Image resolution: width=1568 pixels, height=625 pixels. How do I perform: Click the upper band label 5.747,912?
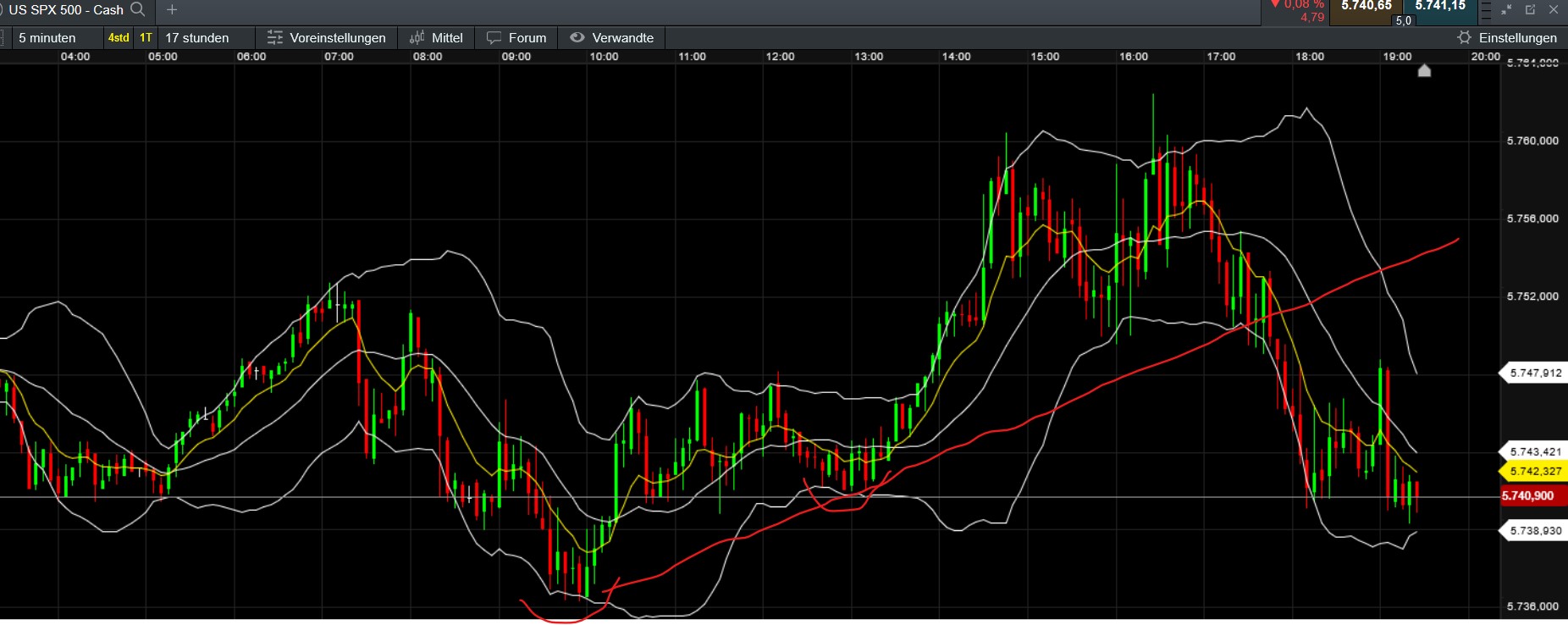[1535, 373]
